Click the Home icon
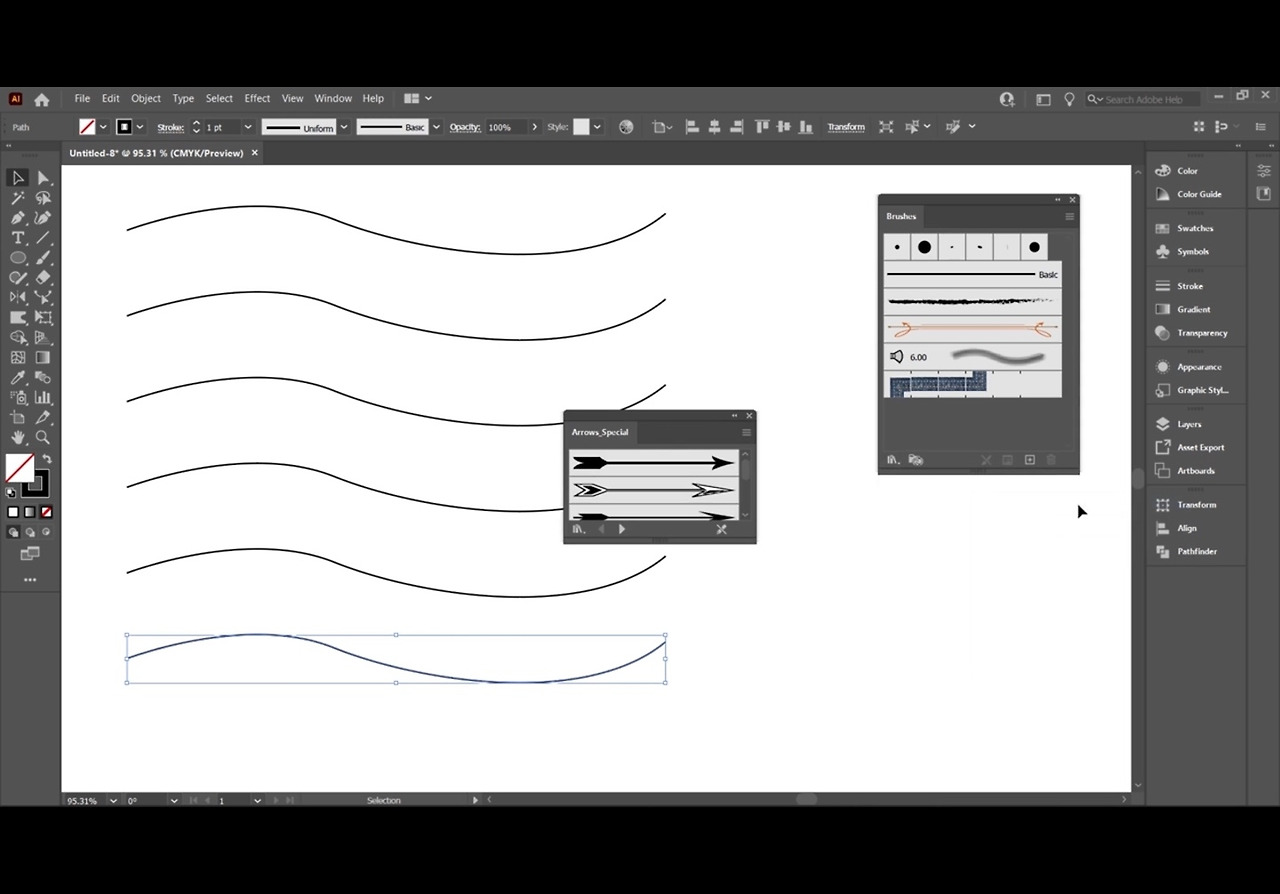 point(42,99)
